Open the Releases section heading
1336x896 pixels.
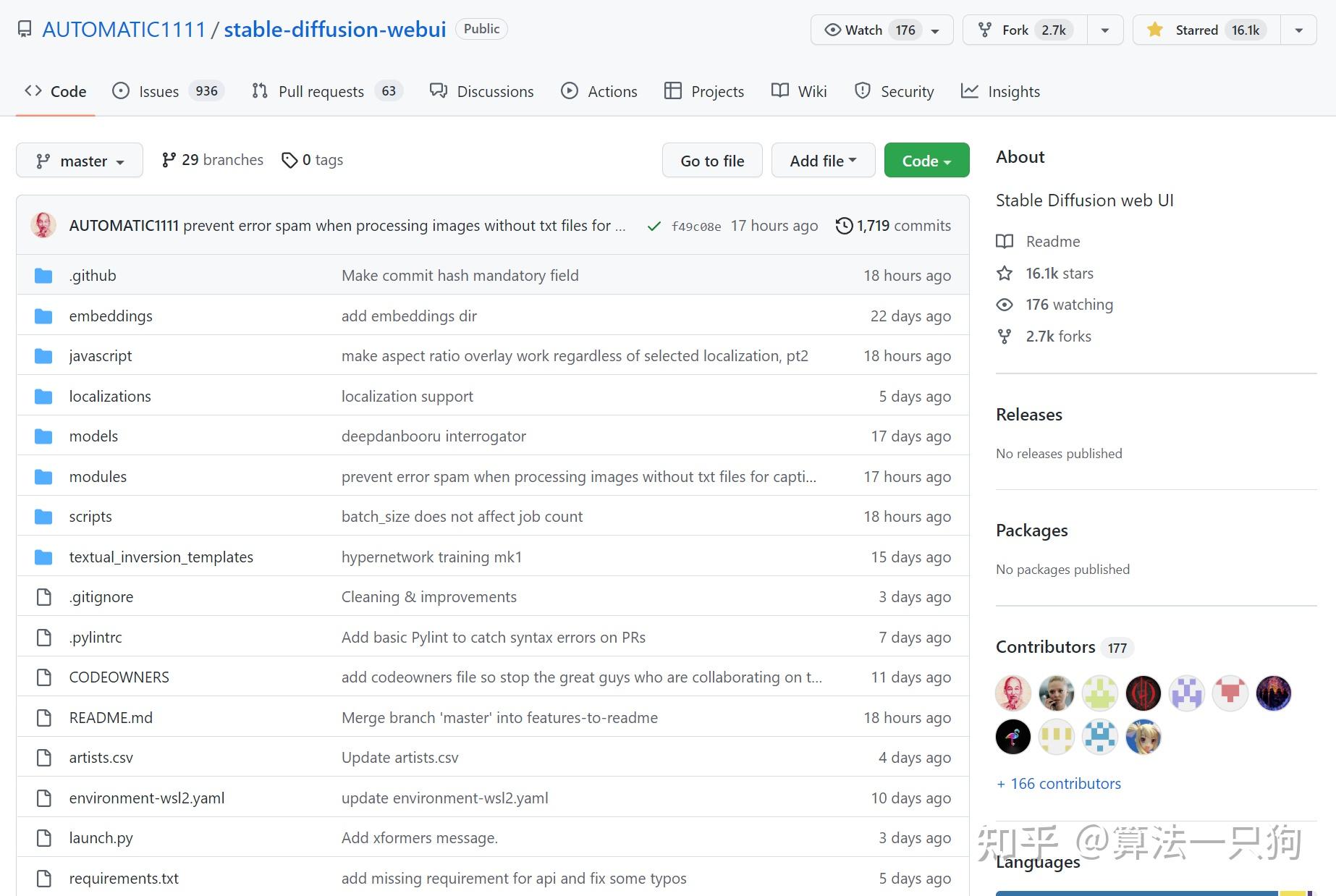(1029, 415)
